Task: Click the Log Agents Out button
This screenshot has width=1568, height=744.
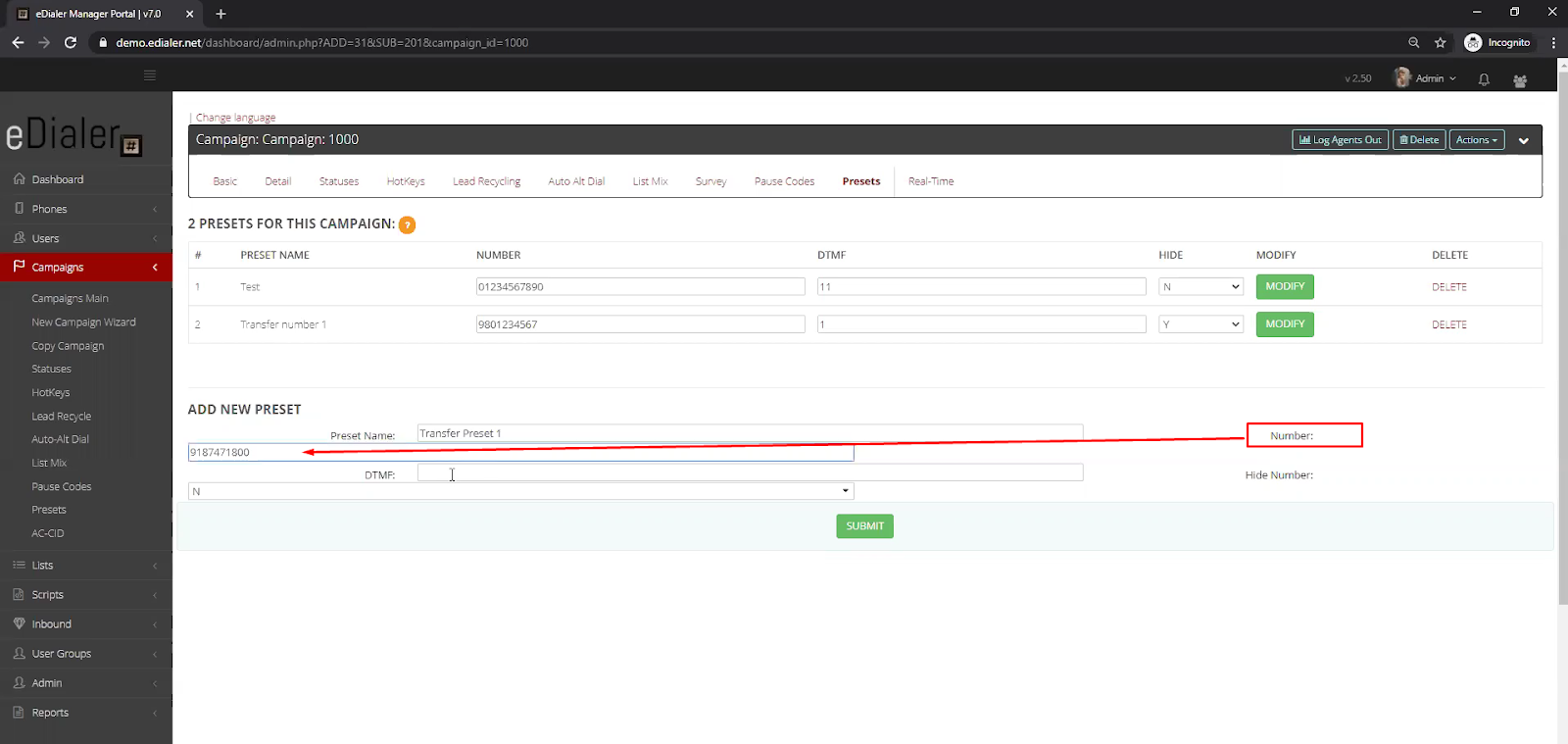Action: [1340, 140]
